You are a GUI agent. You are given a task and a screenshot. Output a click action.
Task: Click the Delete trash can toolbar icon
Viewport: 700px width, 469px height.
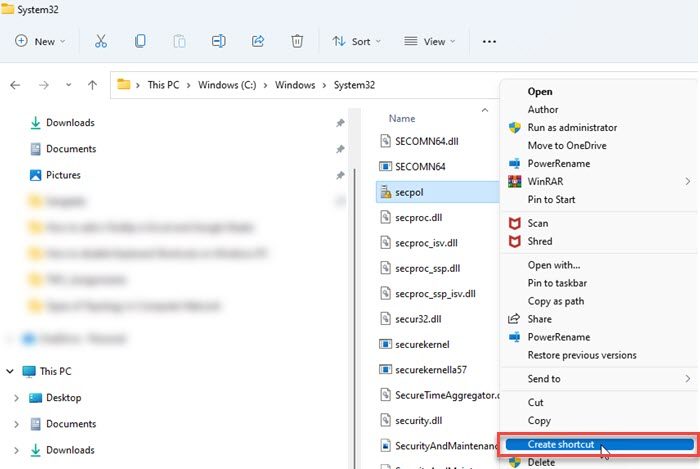click(297, 42)
